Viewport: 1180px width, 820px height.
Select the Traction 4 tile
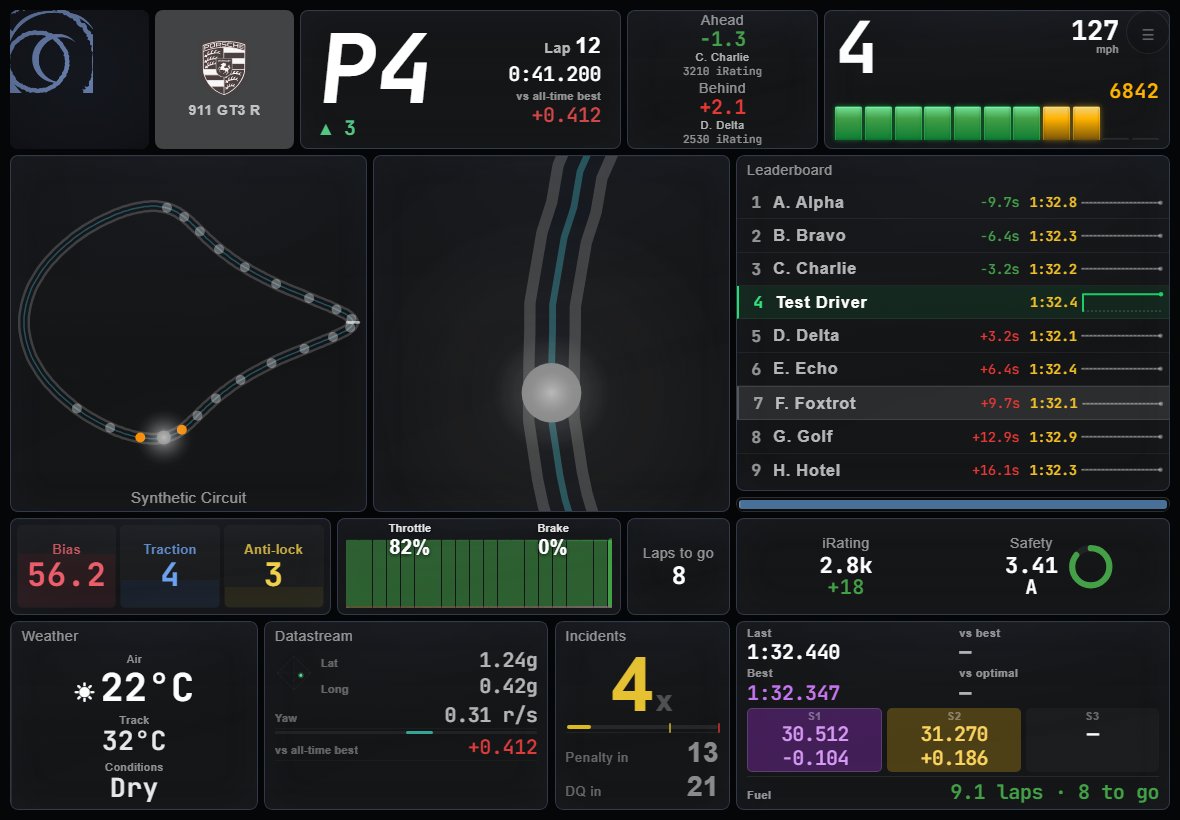[170, 566]
